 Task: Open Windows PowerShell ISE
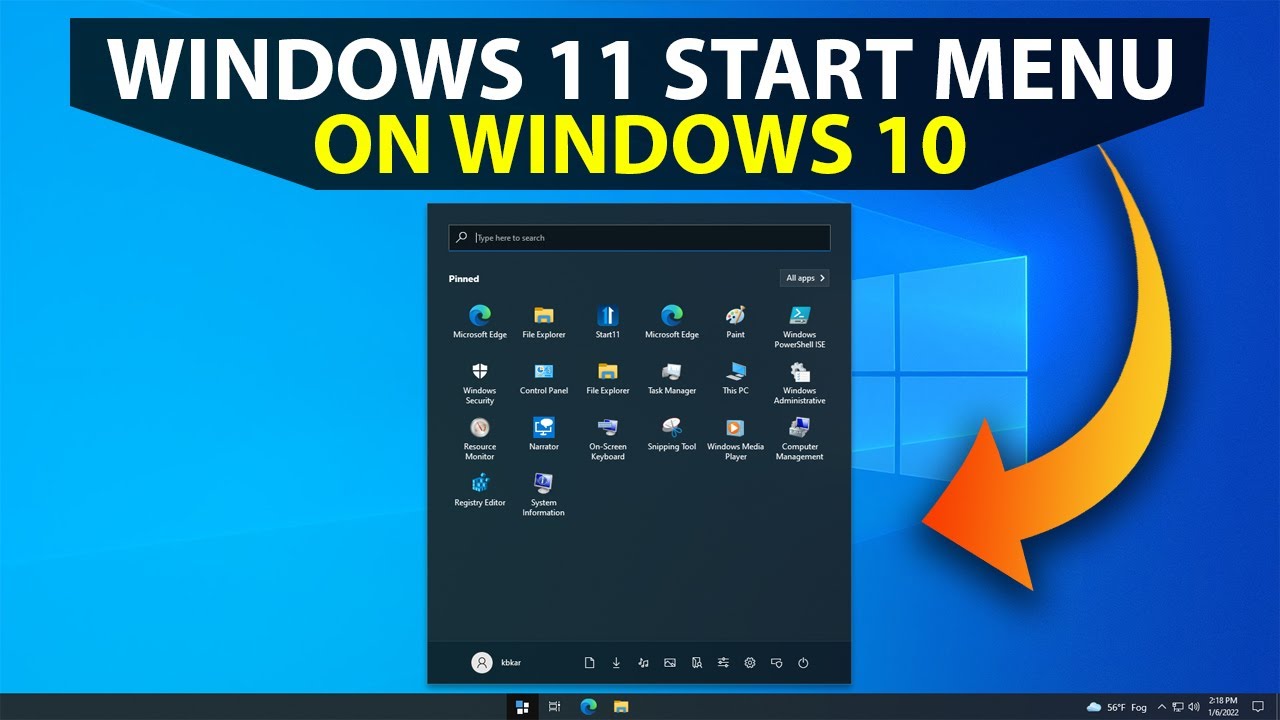(799, 327)
